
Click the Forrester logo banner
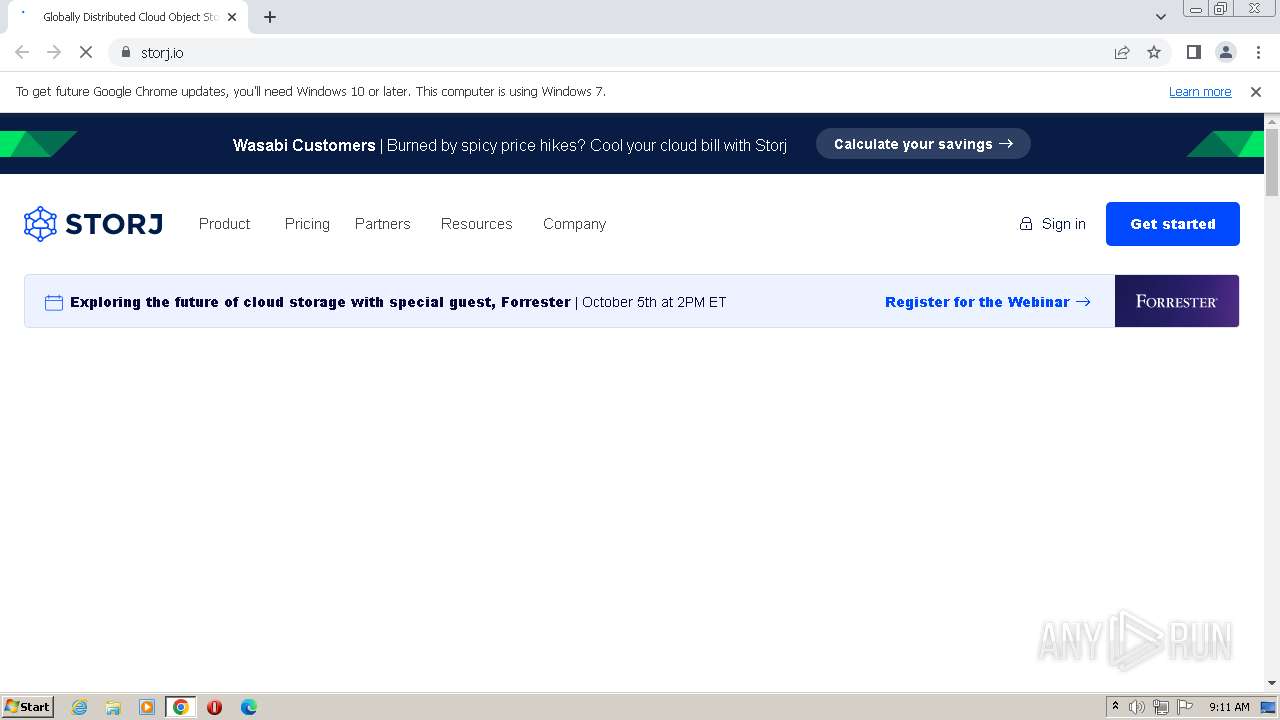[x=1177, y=301]
